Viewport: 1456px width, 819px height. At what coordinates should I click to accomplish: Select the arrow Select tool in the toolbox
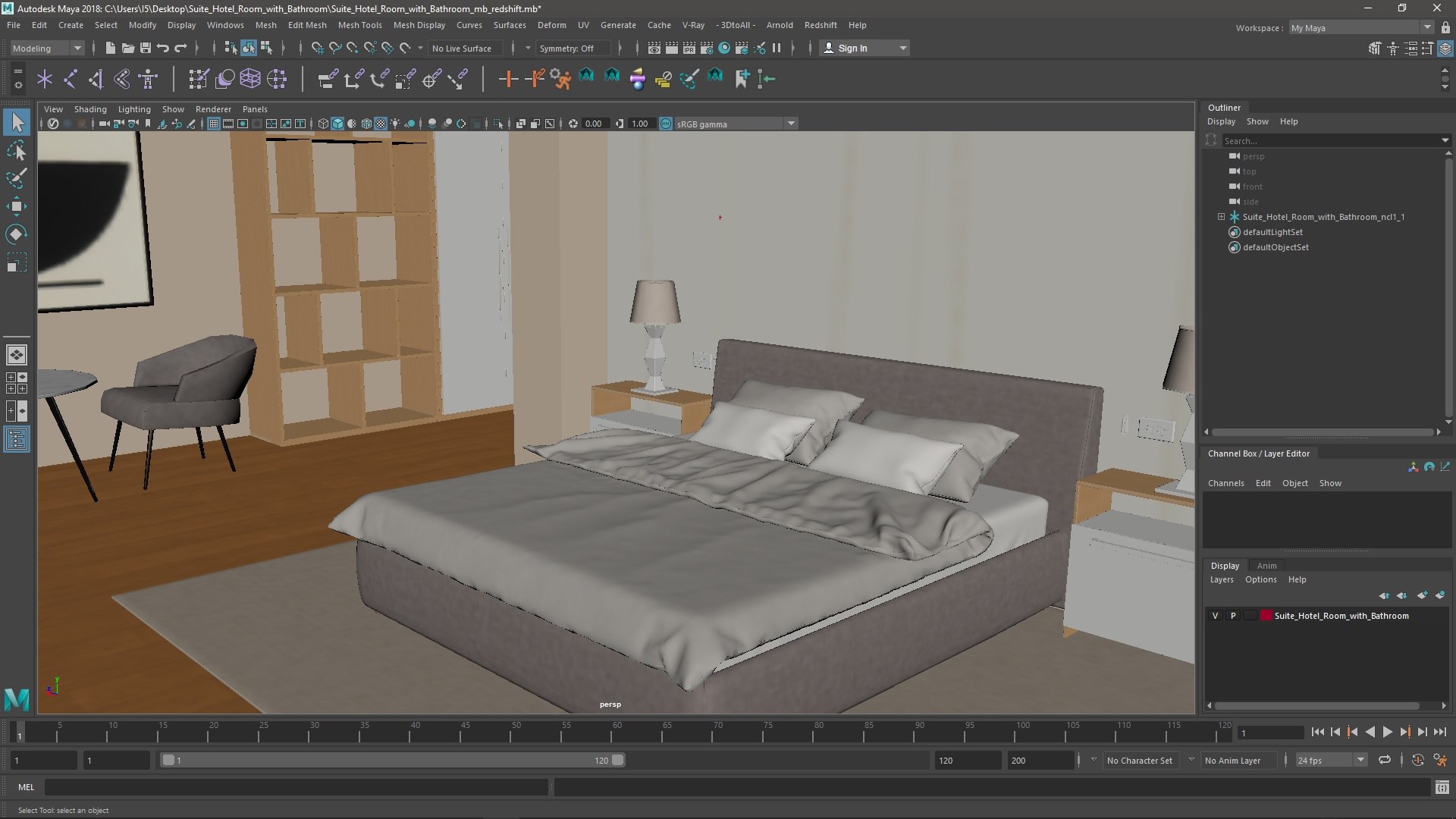17,122
